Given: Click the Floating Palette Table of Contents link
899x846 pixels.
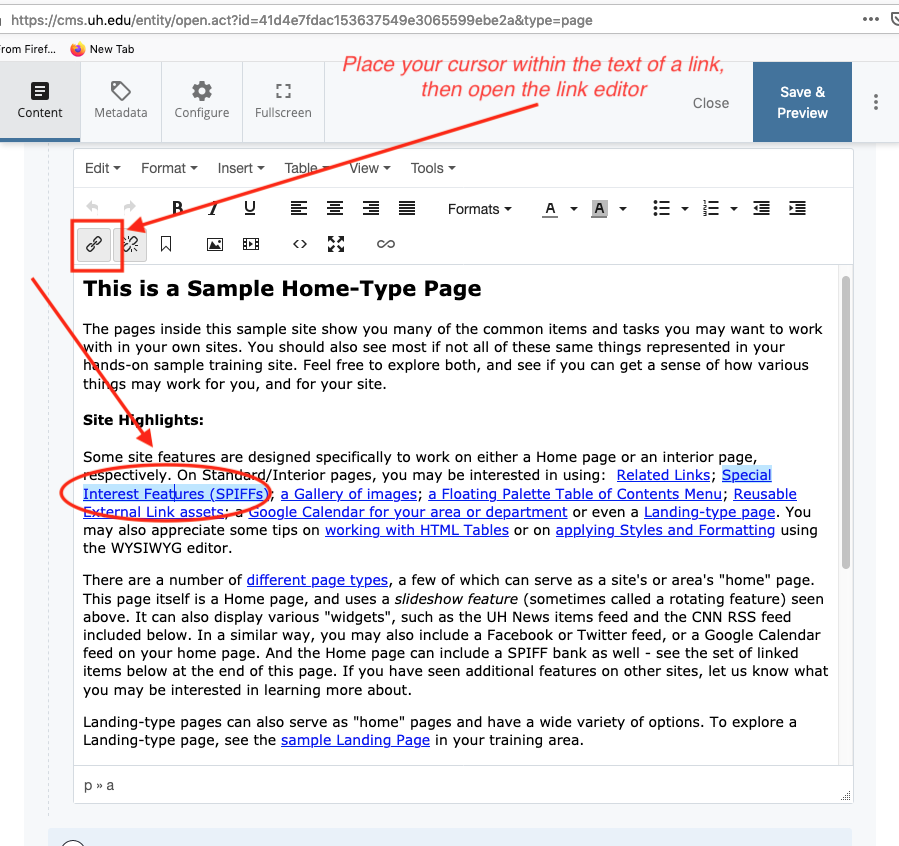Looking at the screenshot, I should (575, 494).
